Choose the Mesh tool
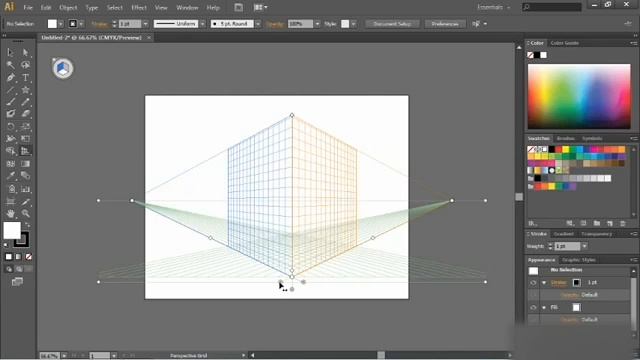 pyautogui.click(x=10, y=164)
